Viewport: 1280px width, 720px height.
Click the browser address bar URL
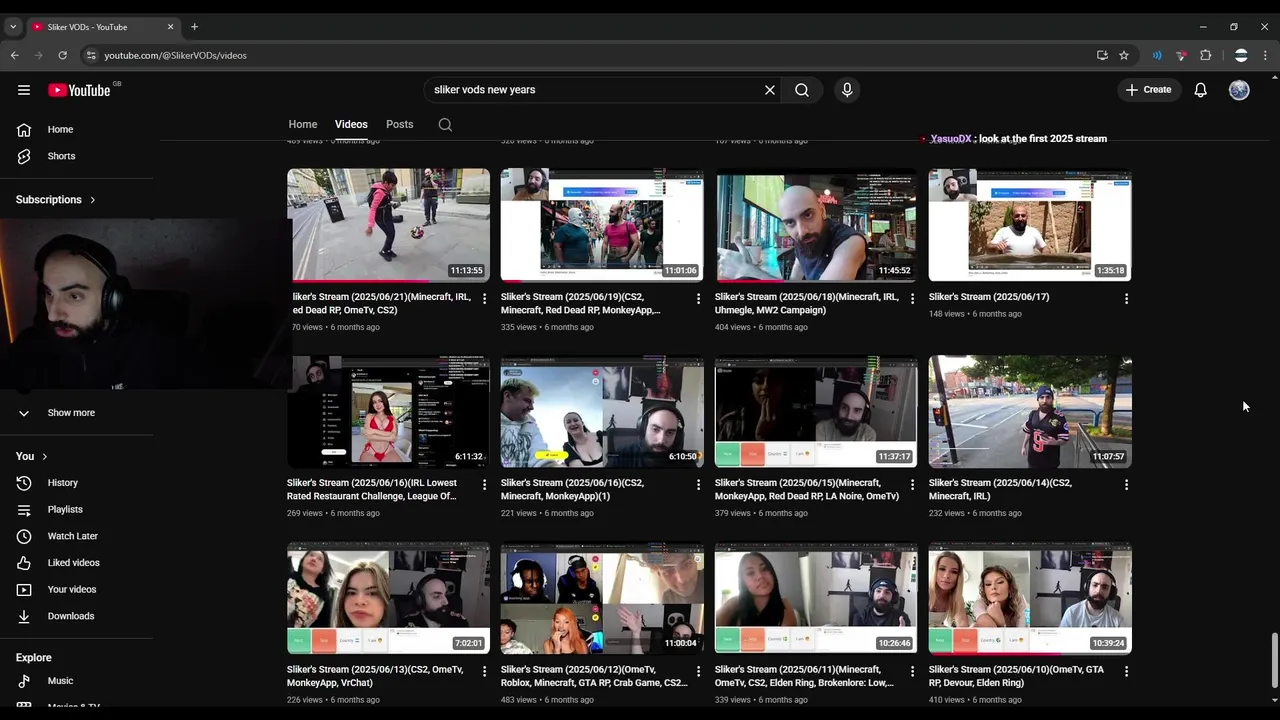[176, 55]
